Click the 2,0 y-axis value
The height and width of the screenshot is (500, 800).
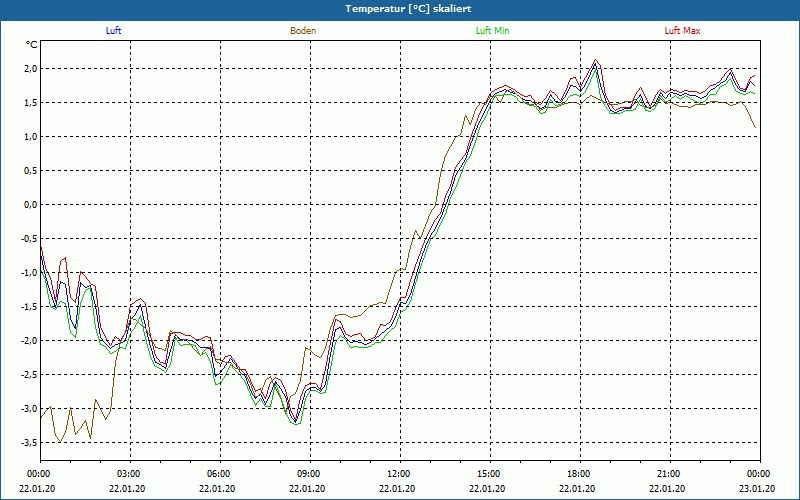[x=31, y=69]
